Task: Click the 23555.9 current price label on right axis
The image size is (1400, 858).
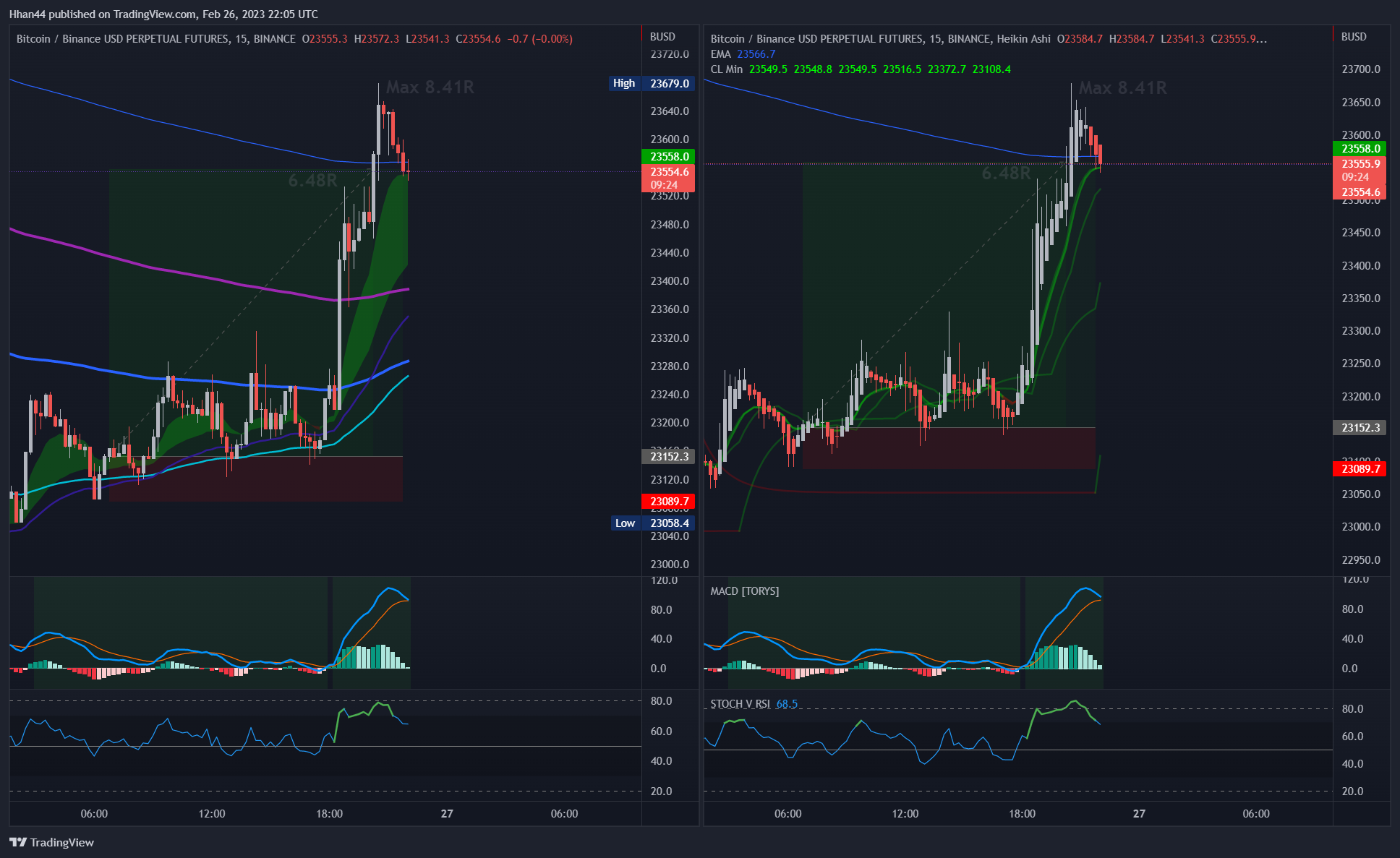Action: tap(1361, 170)
